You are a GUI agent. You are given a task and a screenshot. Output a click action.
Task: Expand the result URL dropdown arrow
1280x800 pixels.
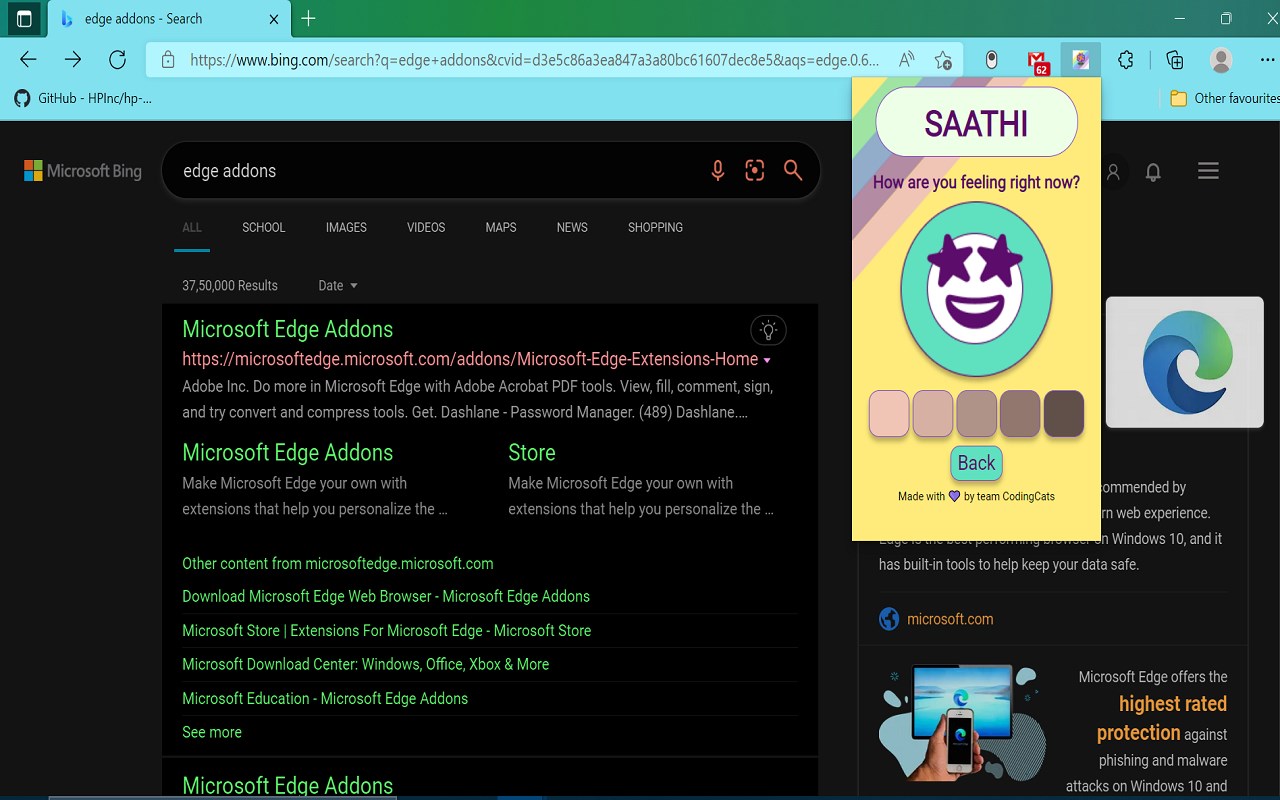tap(767, 360)
